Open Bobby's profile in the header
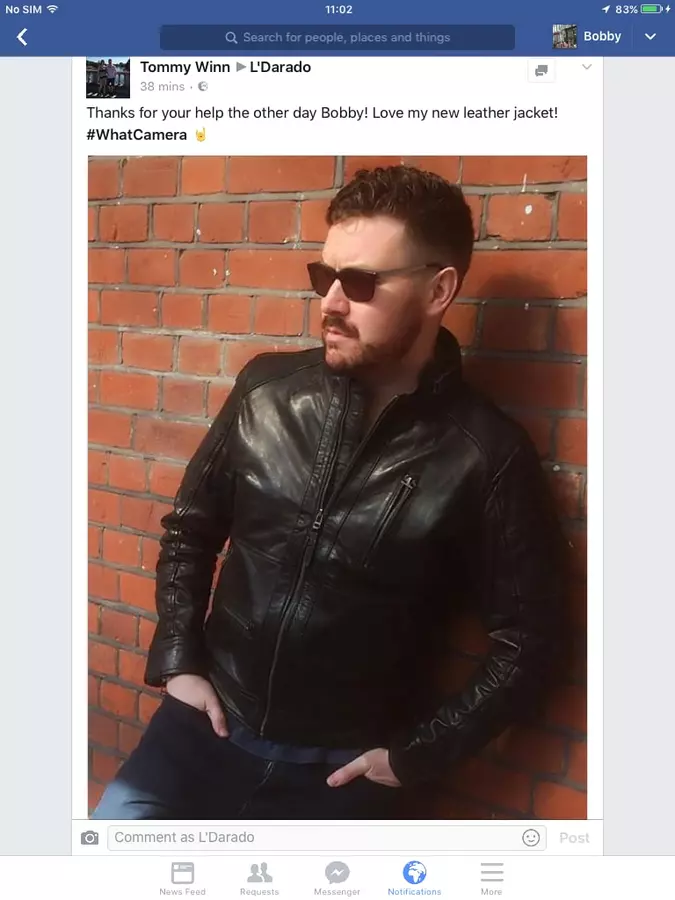Image resolution: width=675 pixels, height=900 pixels. click(587, 36)
